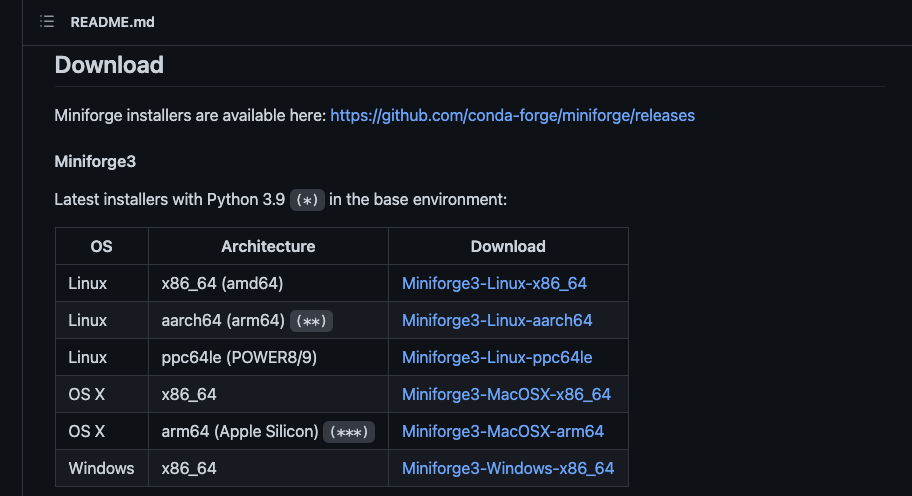Click the Download column header

508,247
